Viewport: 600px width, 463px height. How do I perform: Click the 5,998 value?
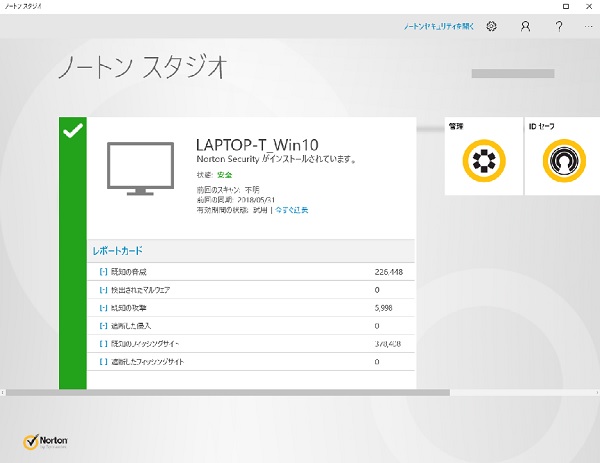point(383,308)
